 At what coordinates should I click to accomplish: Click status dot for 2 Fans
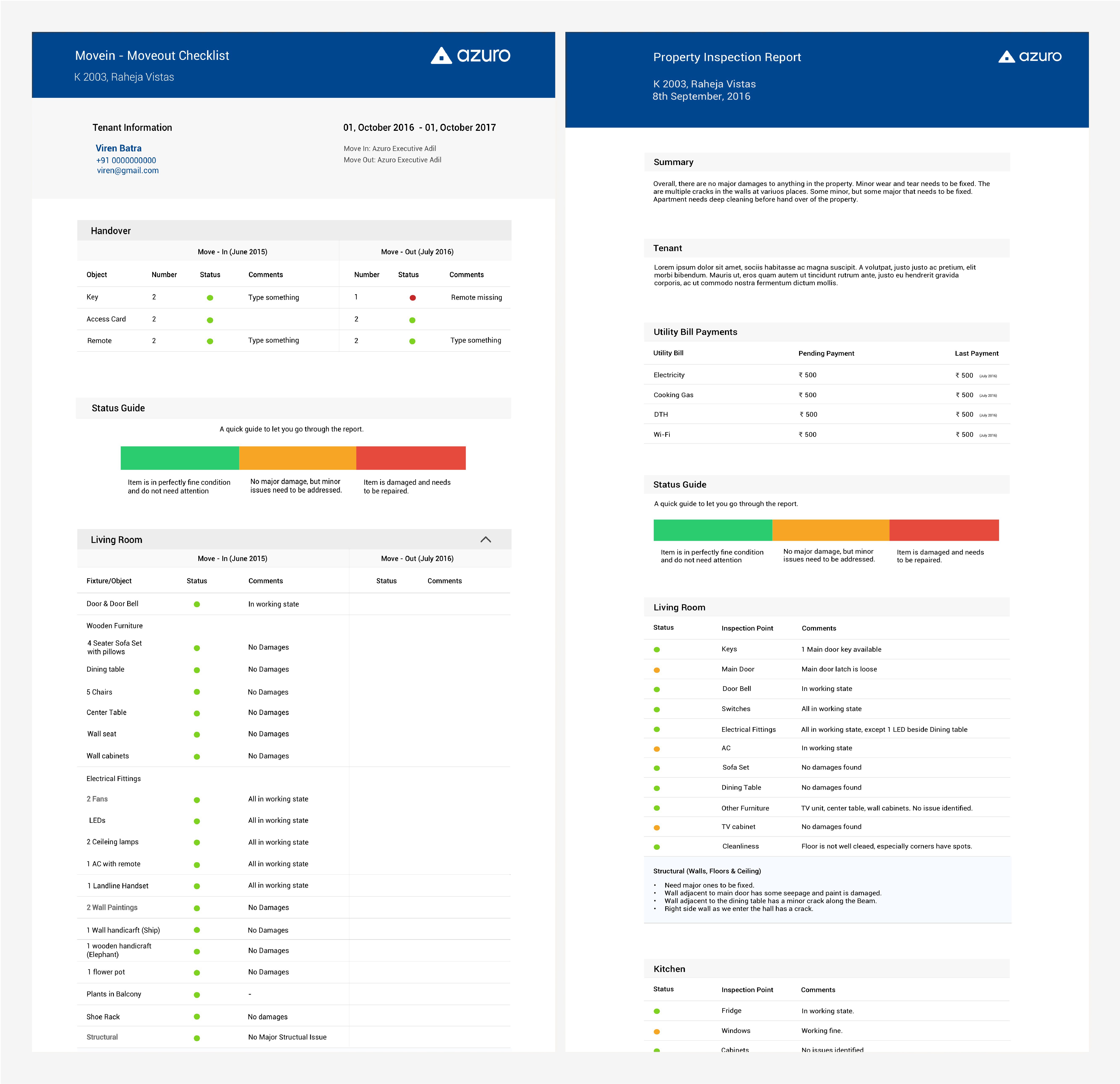coord(197,800)
